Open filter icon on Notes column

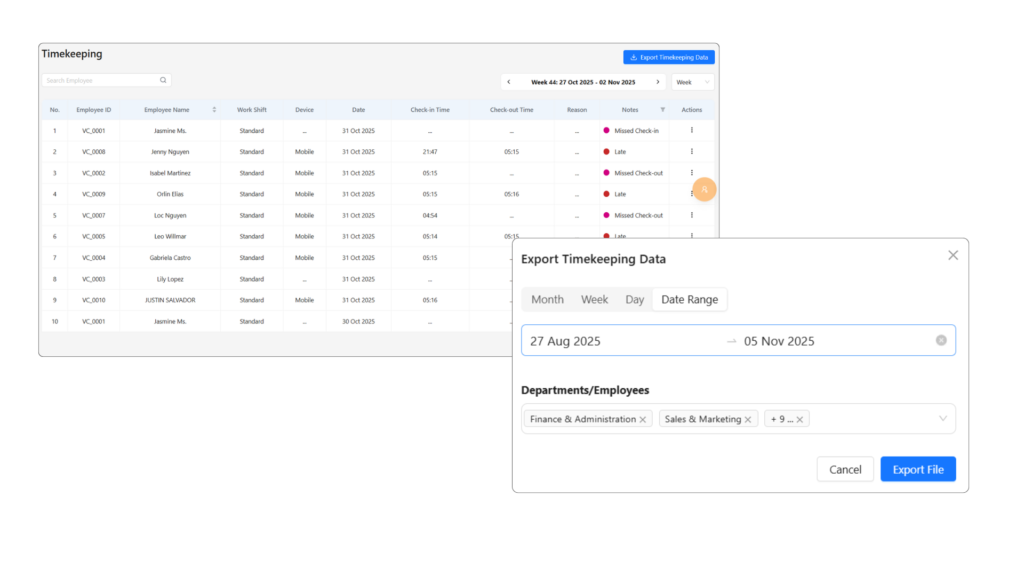[662, 109]
